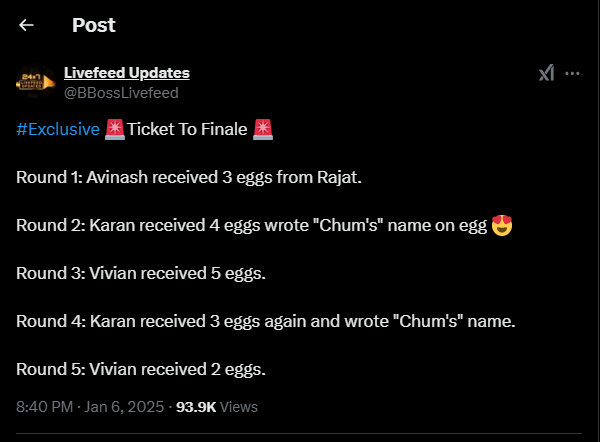This screenshot has width=600, height=442.
Task: Click the siren emoji after Finale
Action: (263, 129)
